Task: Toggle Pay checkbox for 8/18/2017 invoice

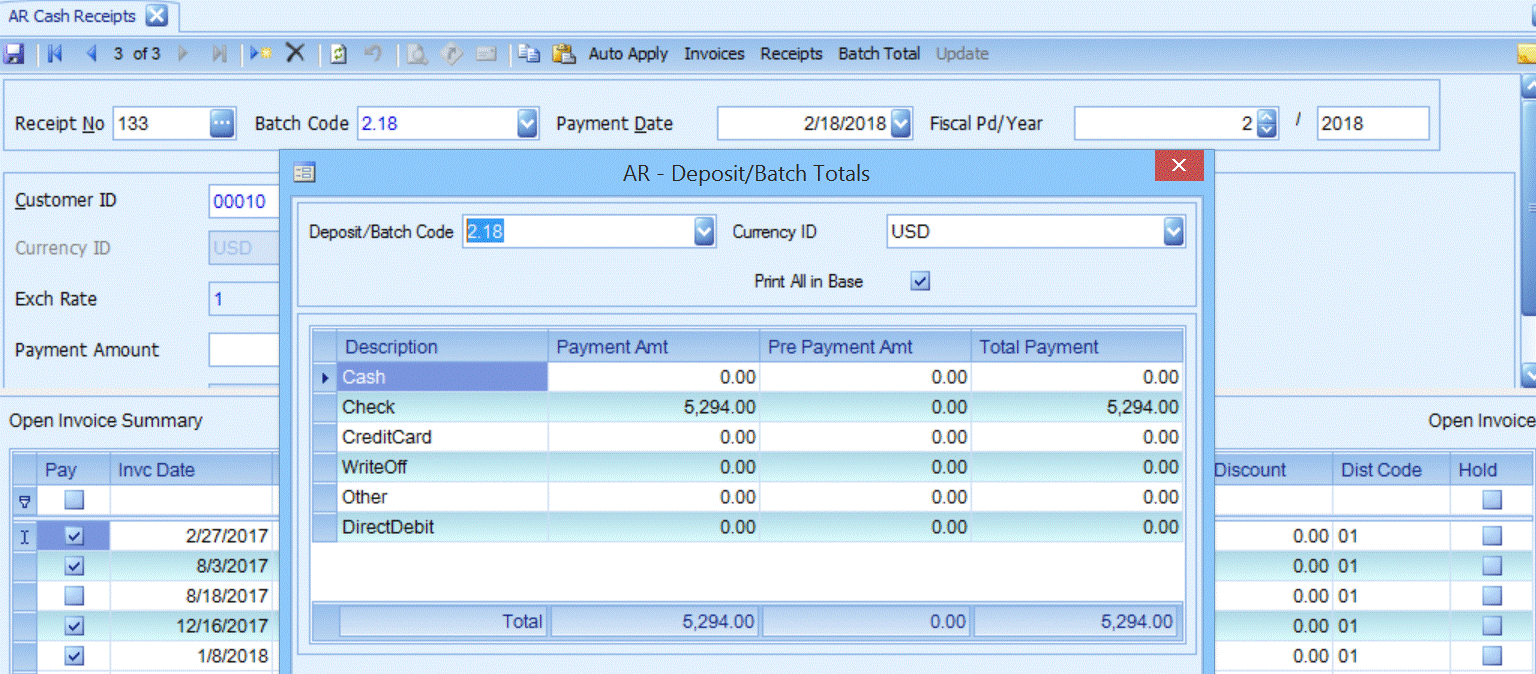Action: 74,596
